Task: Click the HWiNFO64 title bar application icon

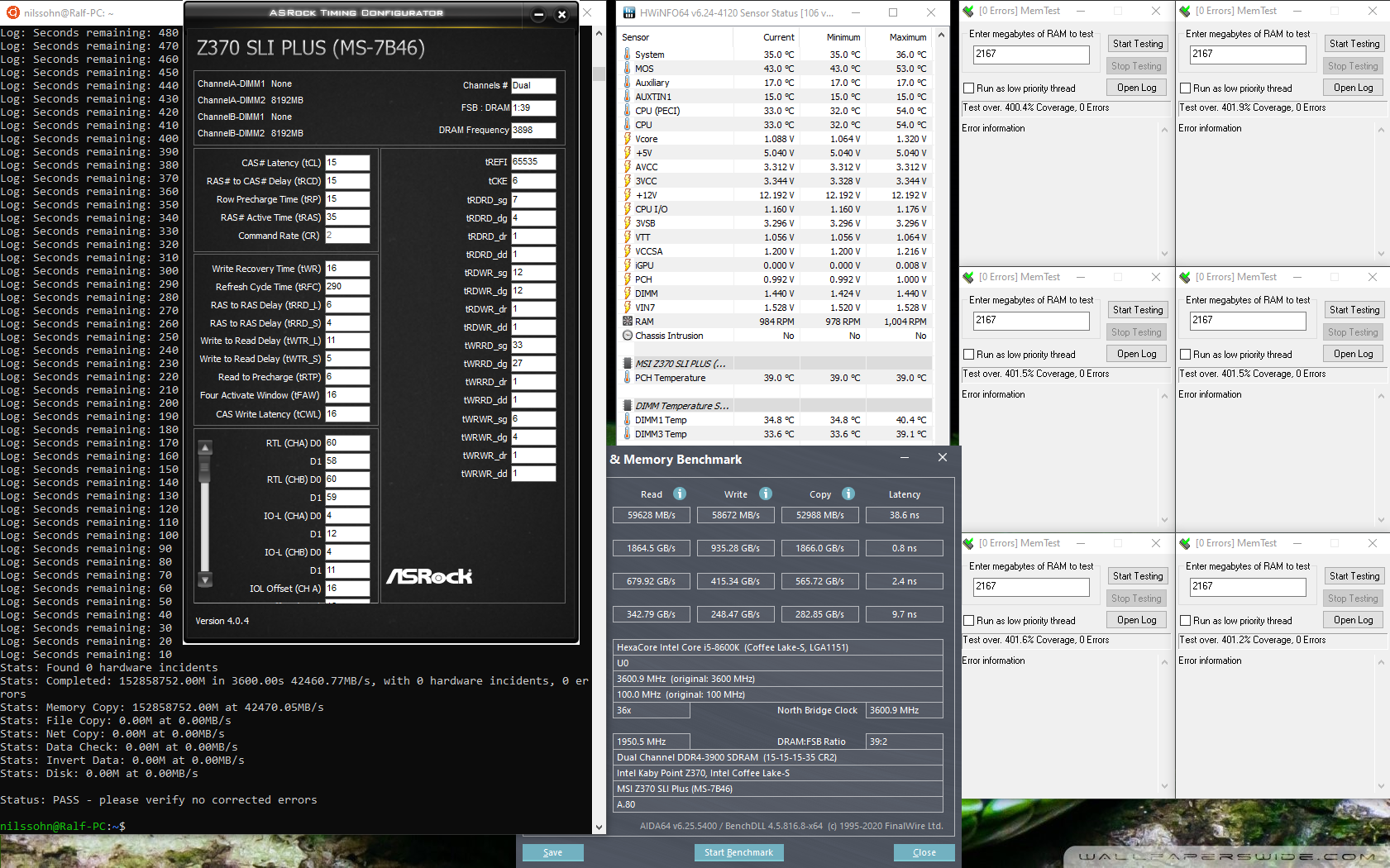Action: coord(629,12)
